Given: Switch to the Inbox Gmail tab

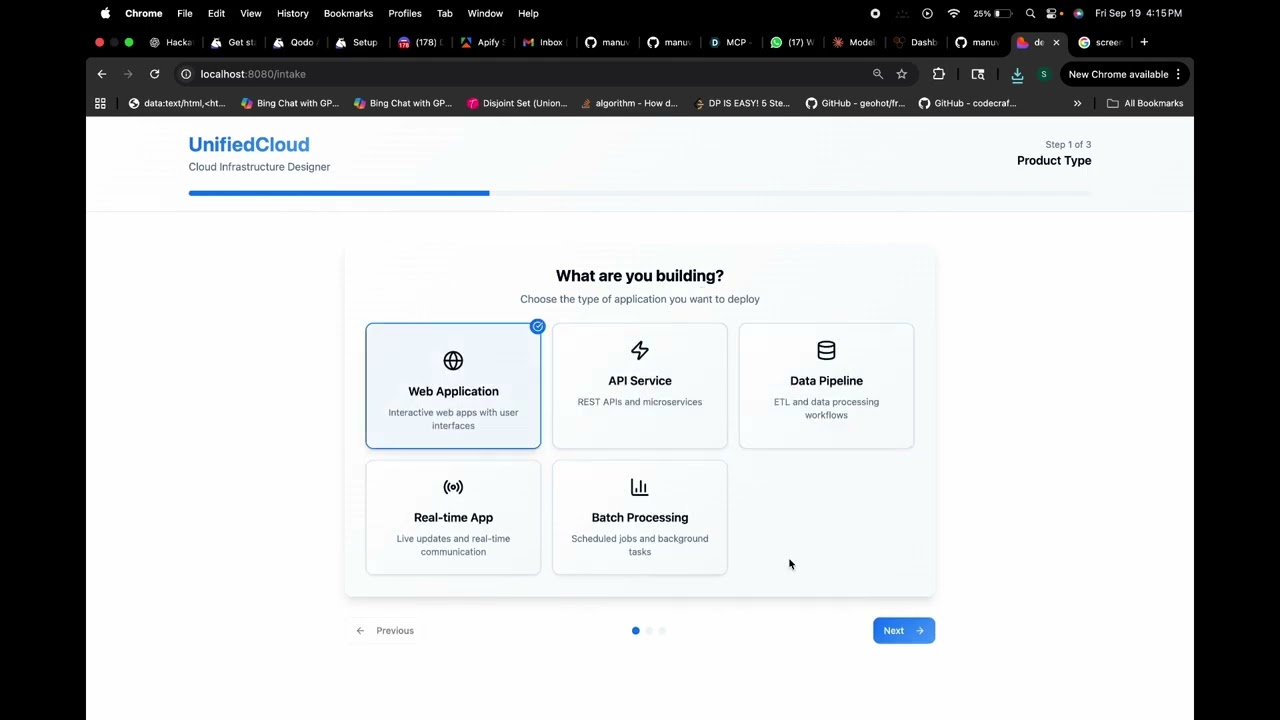Looking at the screenshot, I should pyautogui.click(x=544, y=42).
